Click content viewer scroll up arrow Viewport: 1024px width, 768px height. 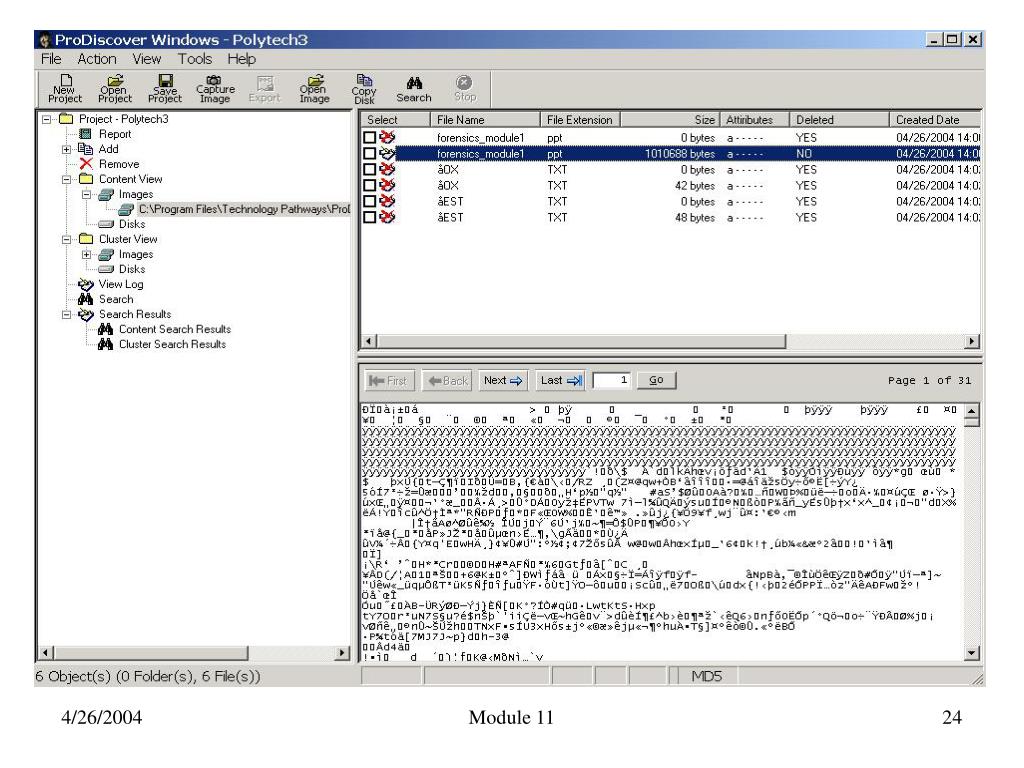click(972, 411)
